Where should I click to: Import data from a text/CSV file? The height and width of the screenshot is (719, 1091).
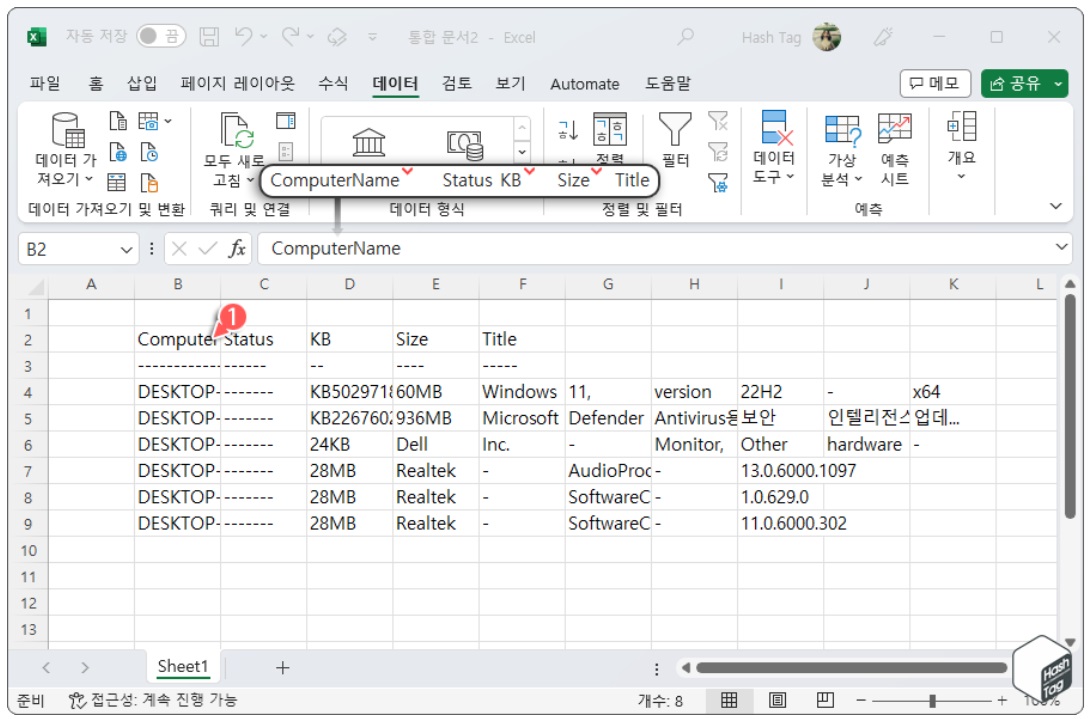coord(118,121)
